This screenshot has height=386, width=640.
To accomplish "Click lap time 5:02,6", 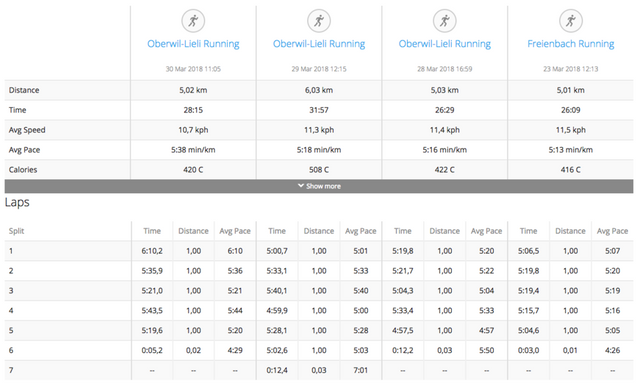I will click(277, 351).
